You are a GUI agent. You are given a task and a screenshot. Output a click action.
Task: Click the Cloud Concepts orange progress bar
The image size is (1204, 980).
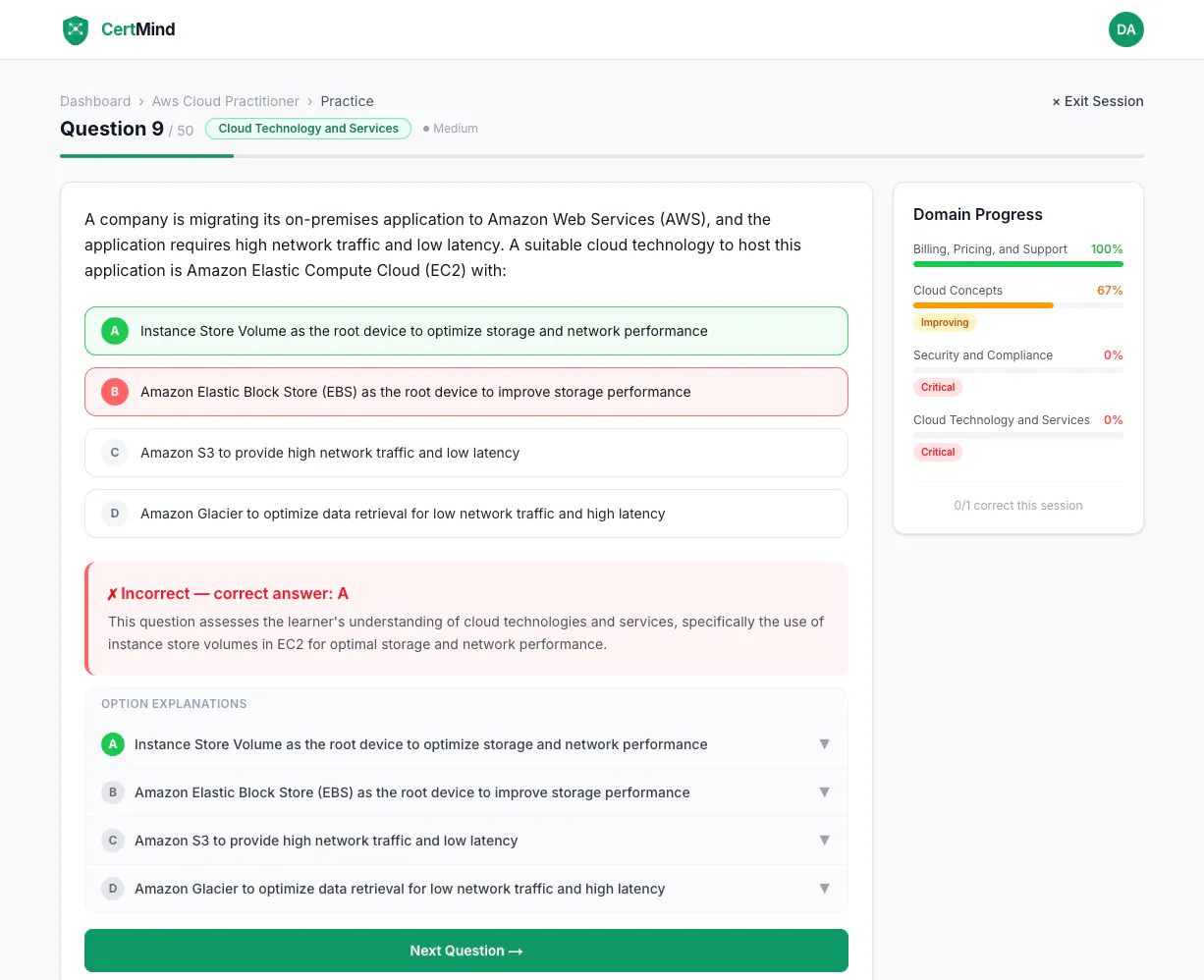coord(983,305)
